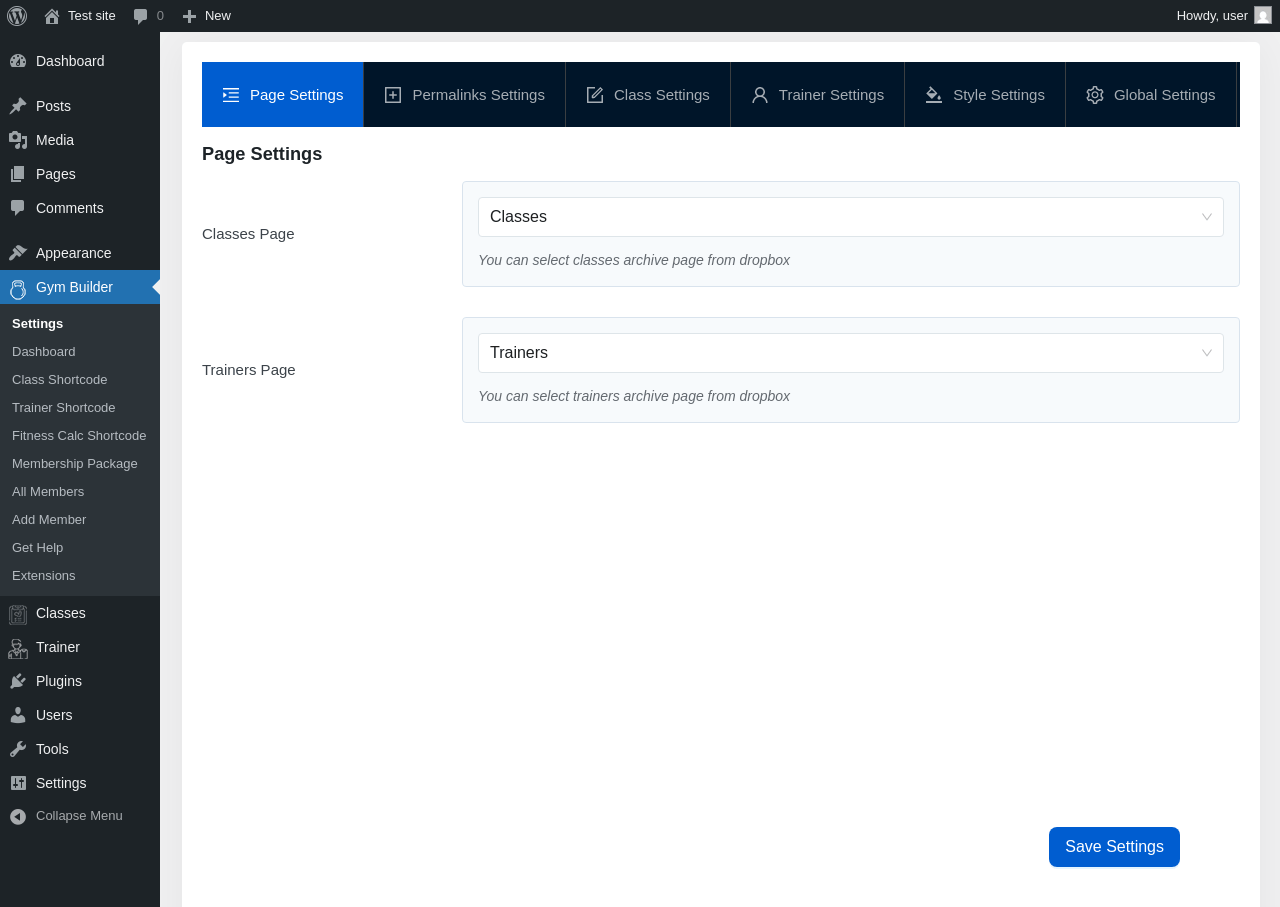The width and height of the screenshot is (1280, 907).
Task: Open the Classes Page dropdown
Action: 850,217
